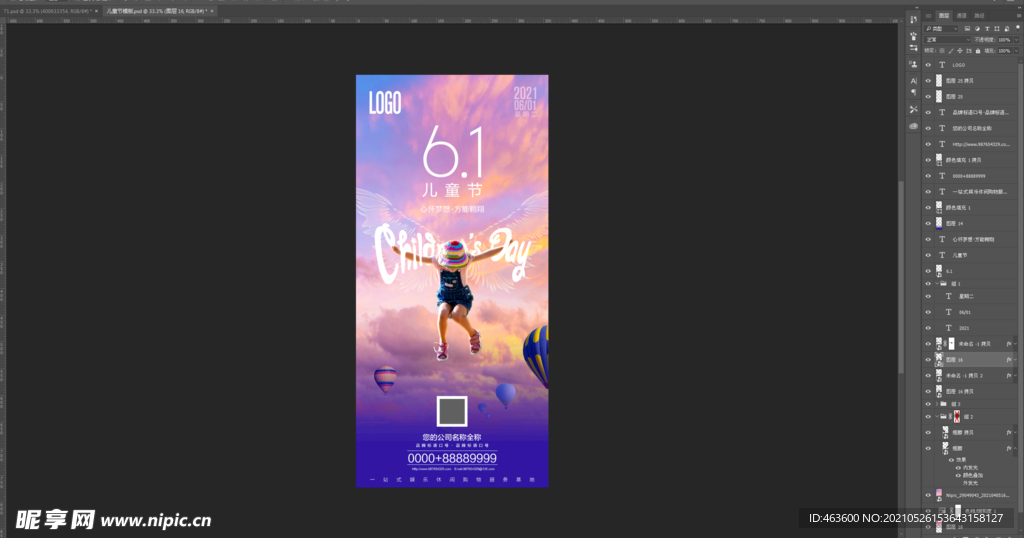The height and width of the screenshot is (538, 1024).
Task: Click fx icon on 图层 16 layer
Action: (x=1009, y=360)
